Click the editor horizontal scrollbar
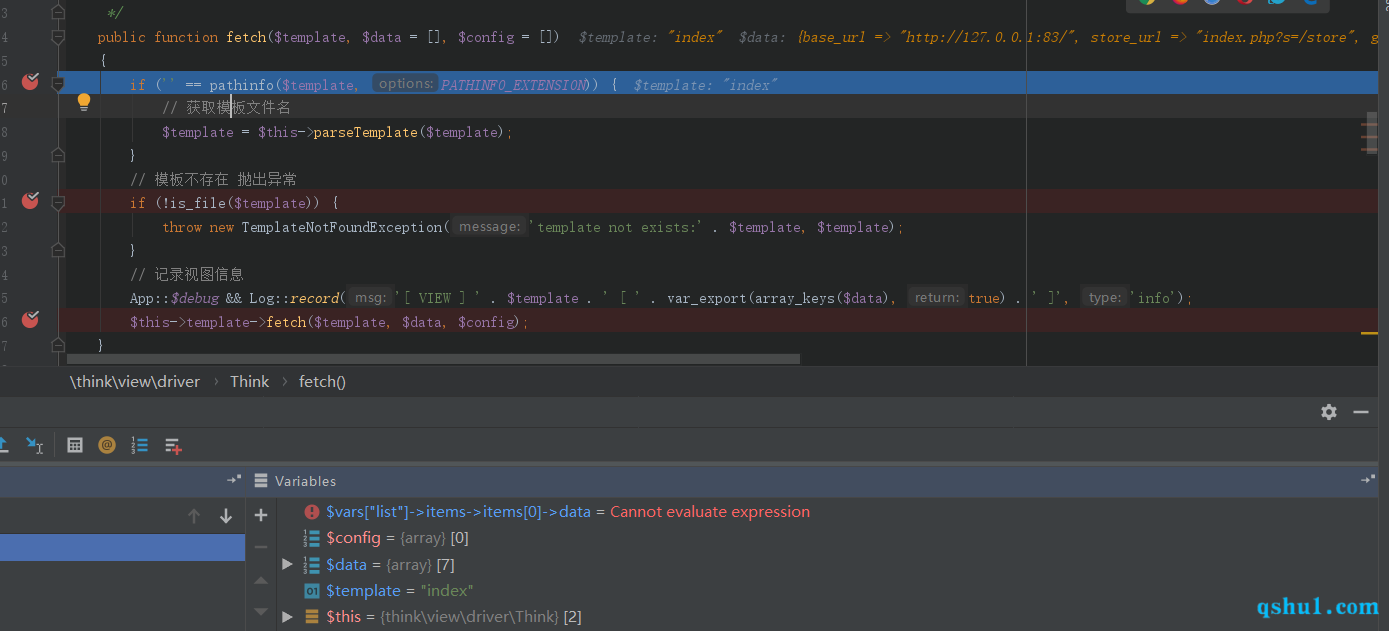Screen dimensions: 1389x631 [433, 358]
